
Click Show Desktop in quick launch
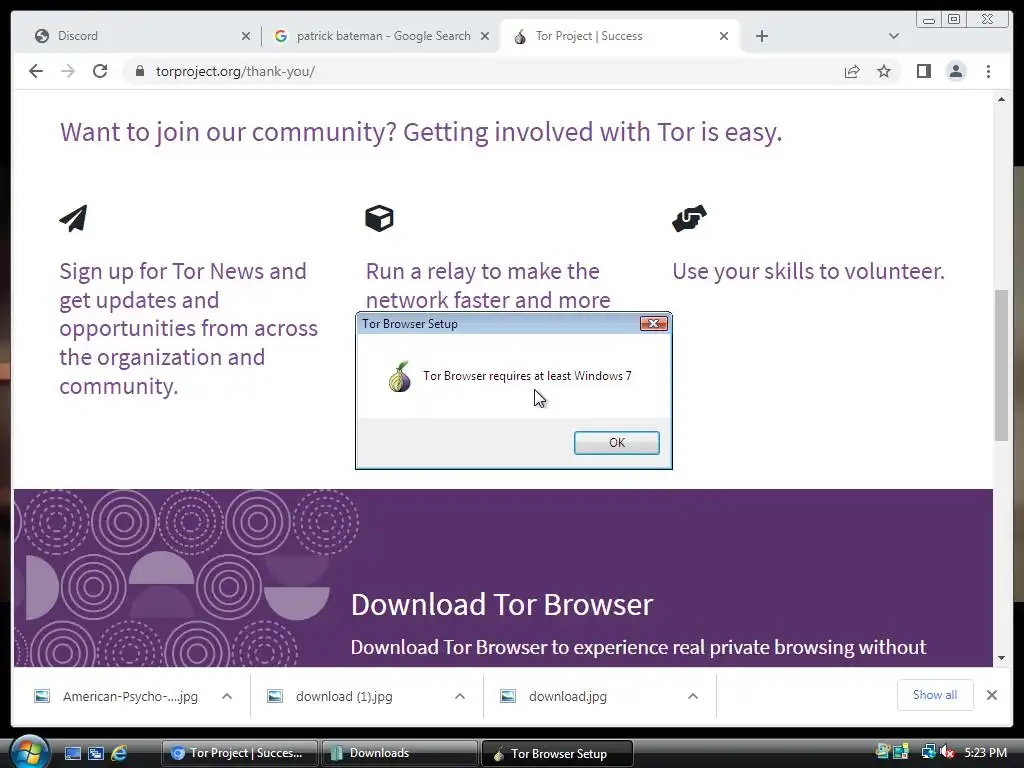[72, 753]
